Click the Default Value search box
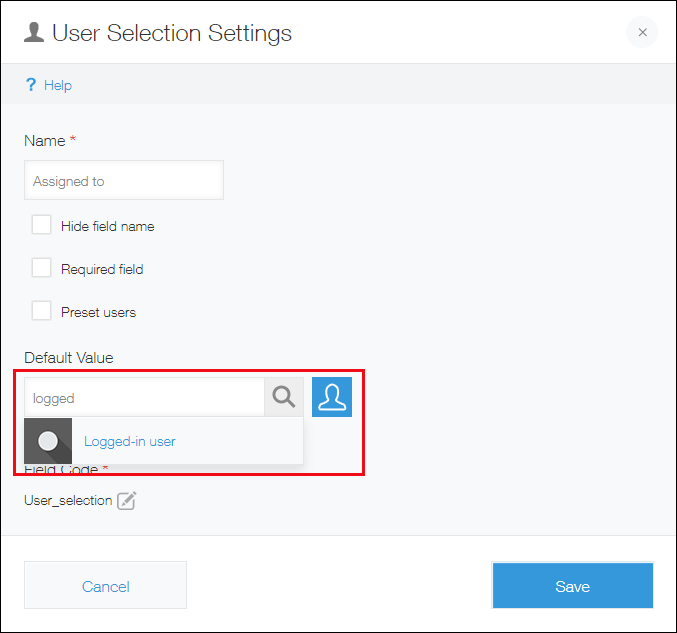 pos(144,398)
